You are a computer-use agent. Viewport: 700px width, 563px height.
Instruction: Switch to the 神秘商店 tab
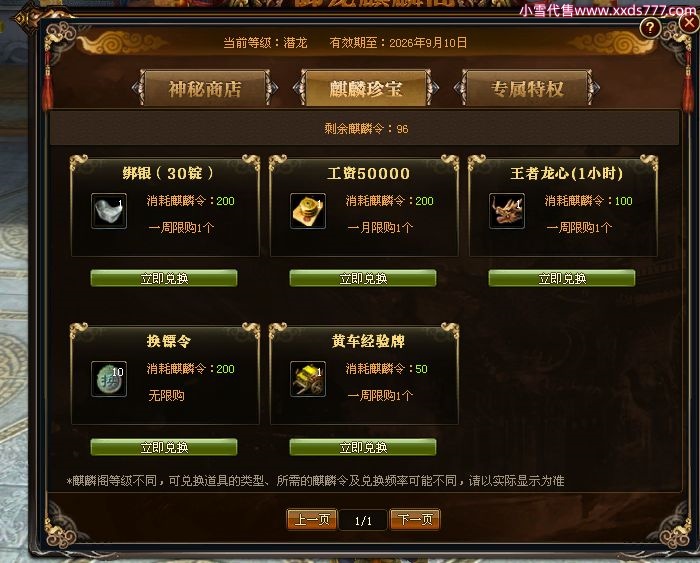(205, 88)
